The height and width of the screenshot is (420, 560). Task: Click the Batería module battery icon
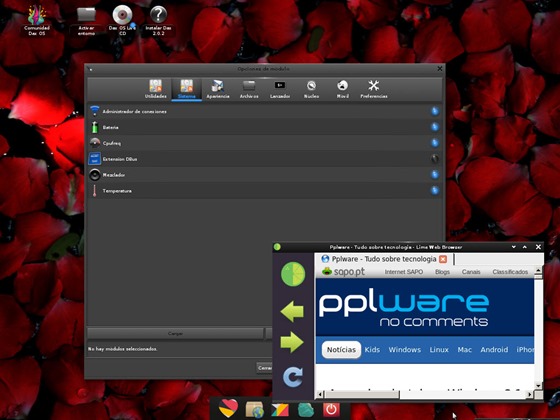tap(95, 127)
